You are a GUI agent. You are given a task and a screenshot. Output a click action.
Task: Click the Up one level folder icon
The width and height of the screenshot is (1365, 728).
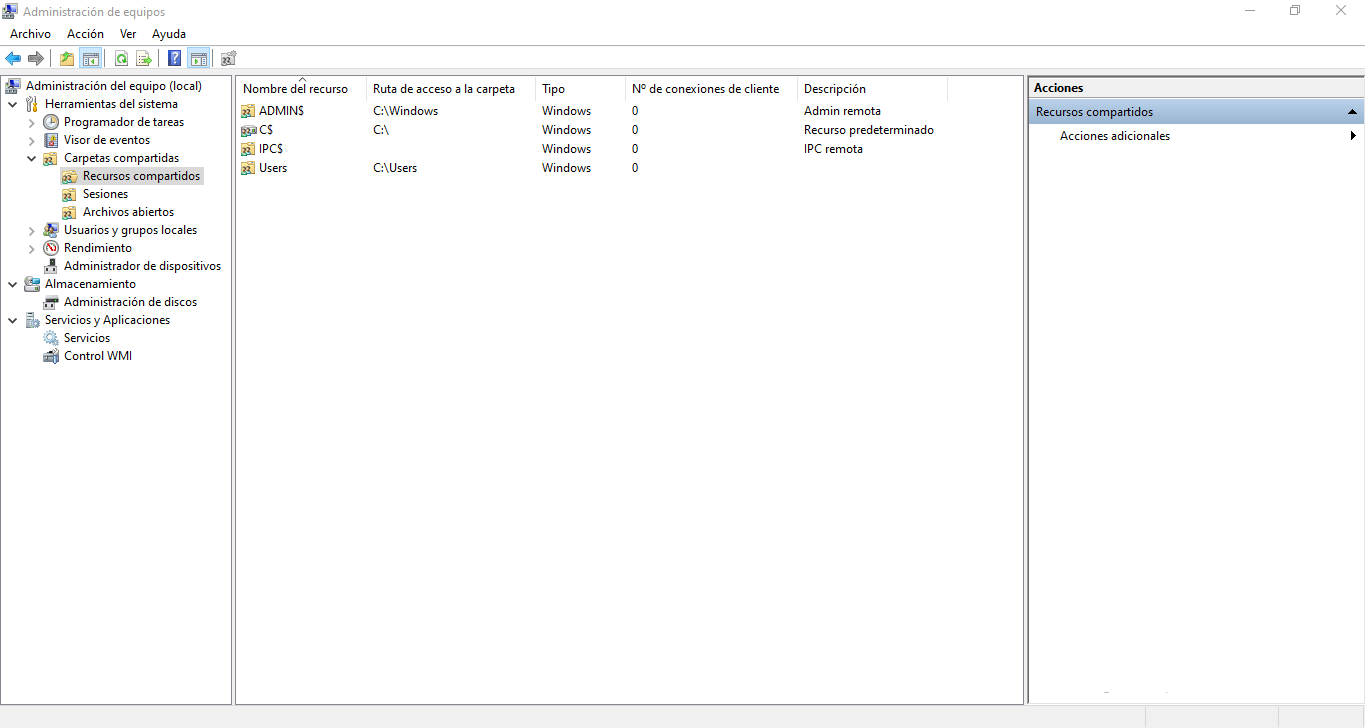[x=66, y=58]
